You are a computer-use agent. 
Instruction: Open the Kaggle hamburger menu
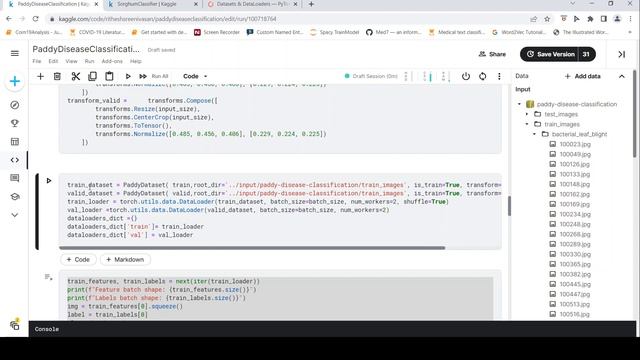[x=15, y=53]
